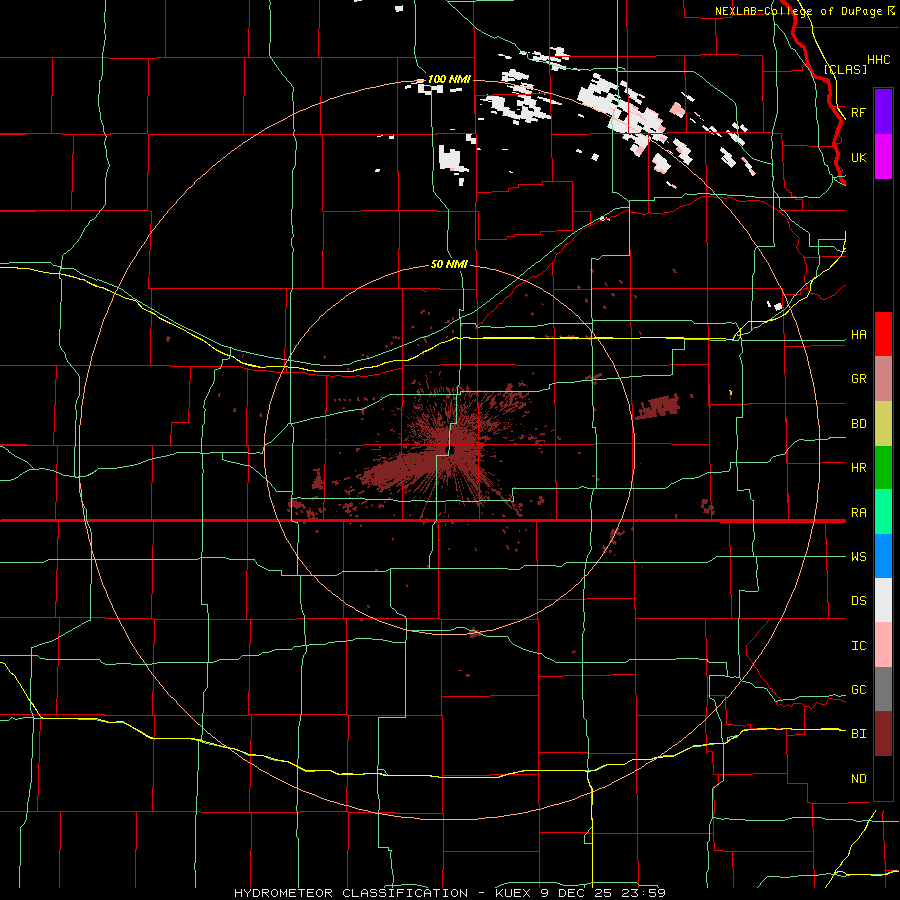Click the "HR" legend label

click(x=859, y=468)
